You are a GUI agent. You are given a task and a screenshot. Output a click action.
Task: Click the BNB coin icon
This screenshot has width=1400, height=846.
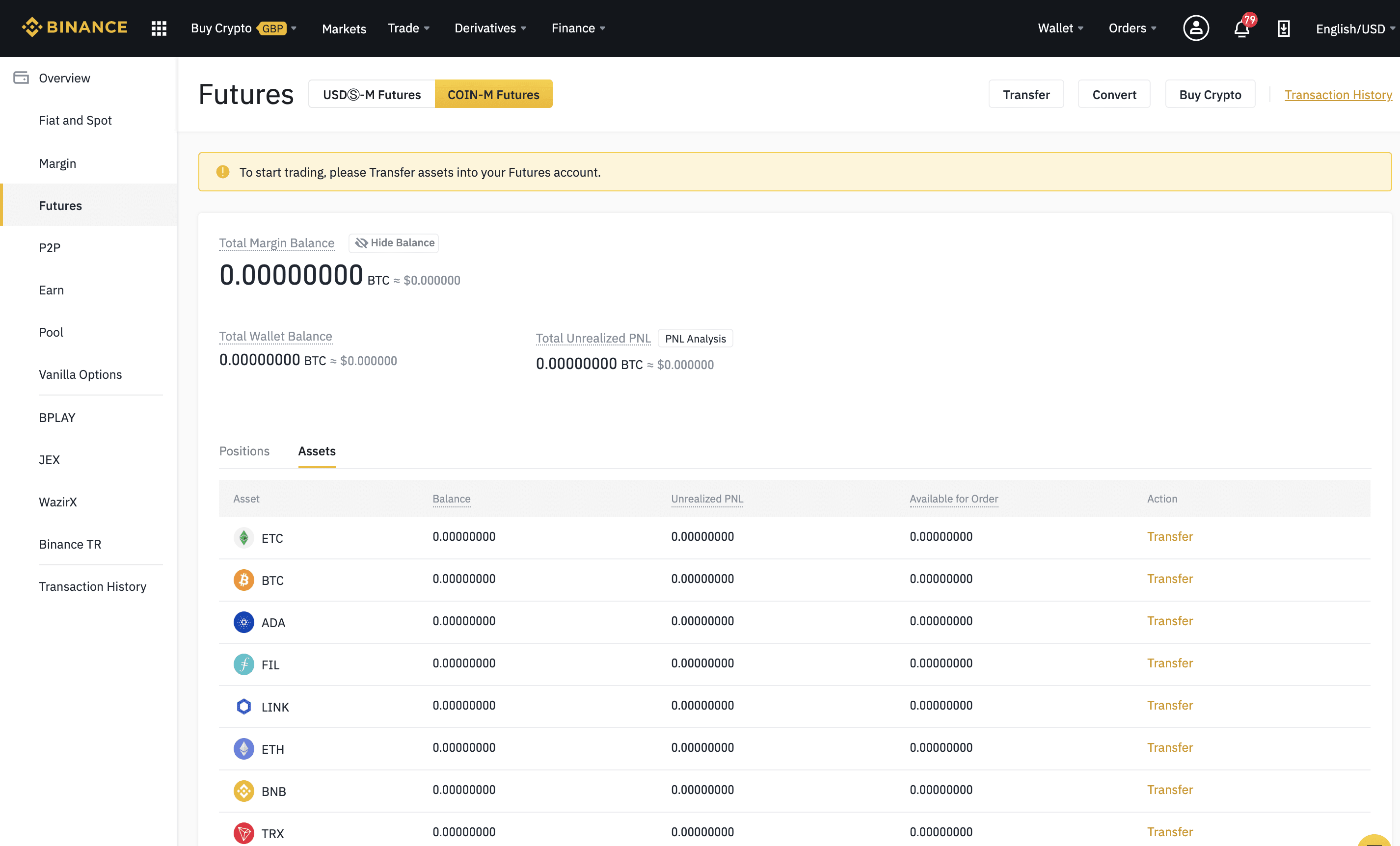[x=244, y=791]
